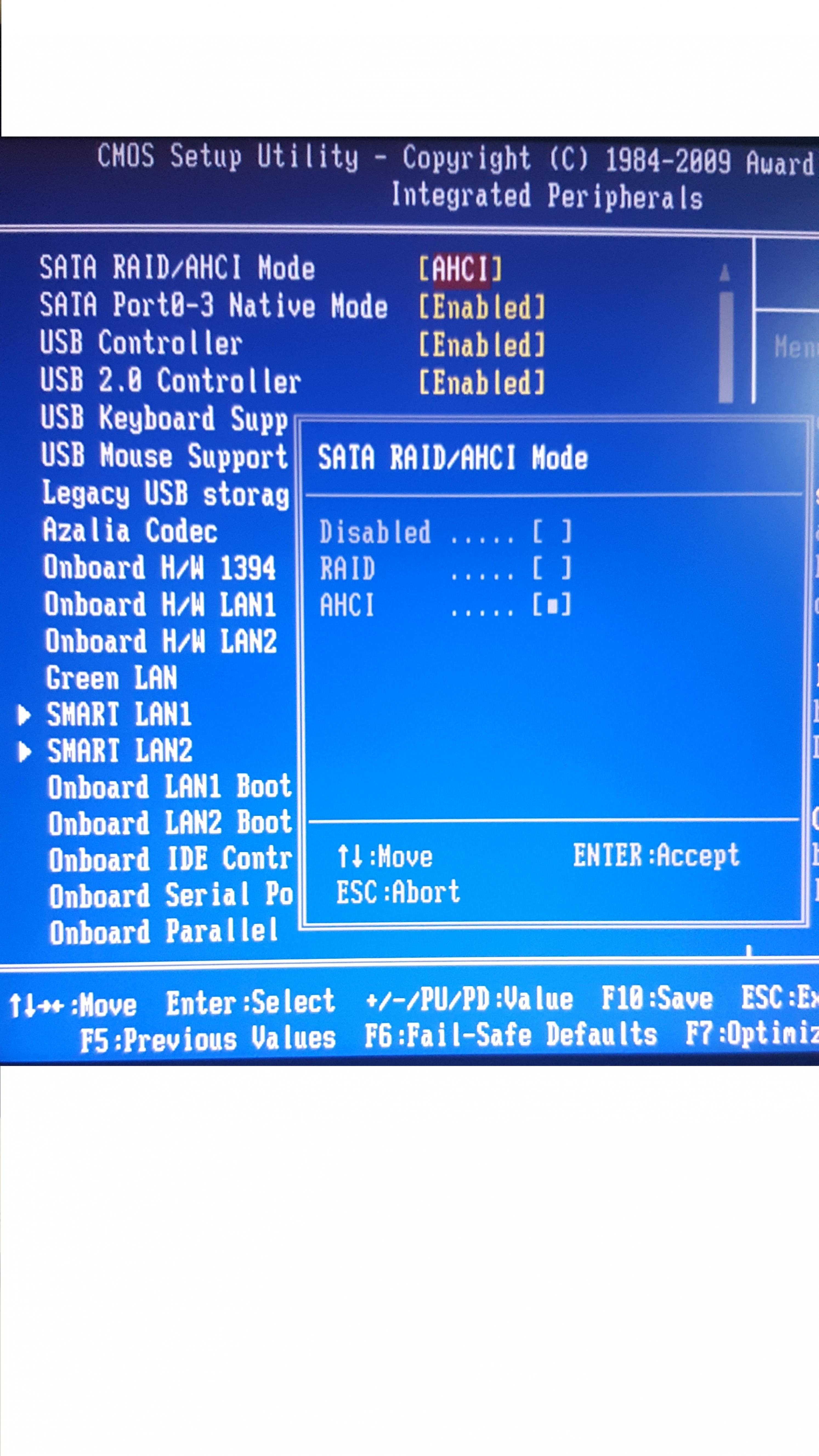Image resolution: width=819 pixels, height=1456 pixels.
Task: Select the AHCI option checkbox in popup
Action: [x=552, y=605]
